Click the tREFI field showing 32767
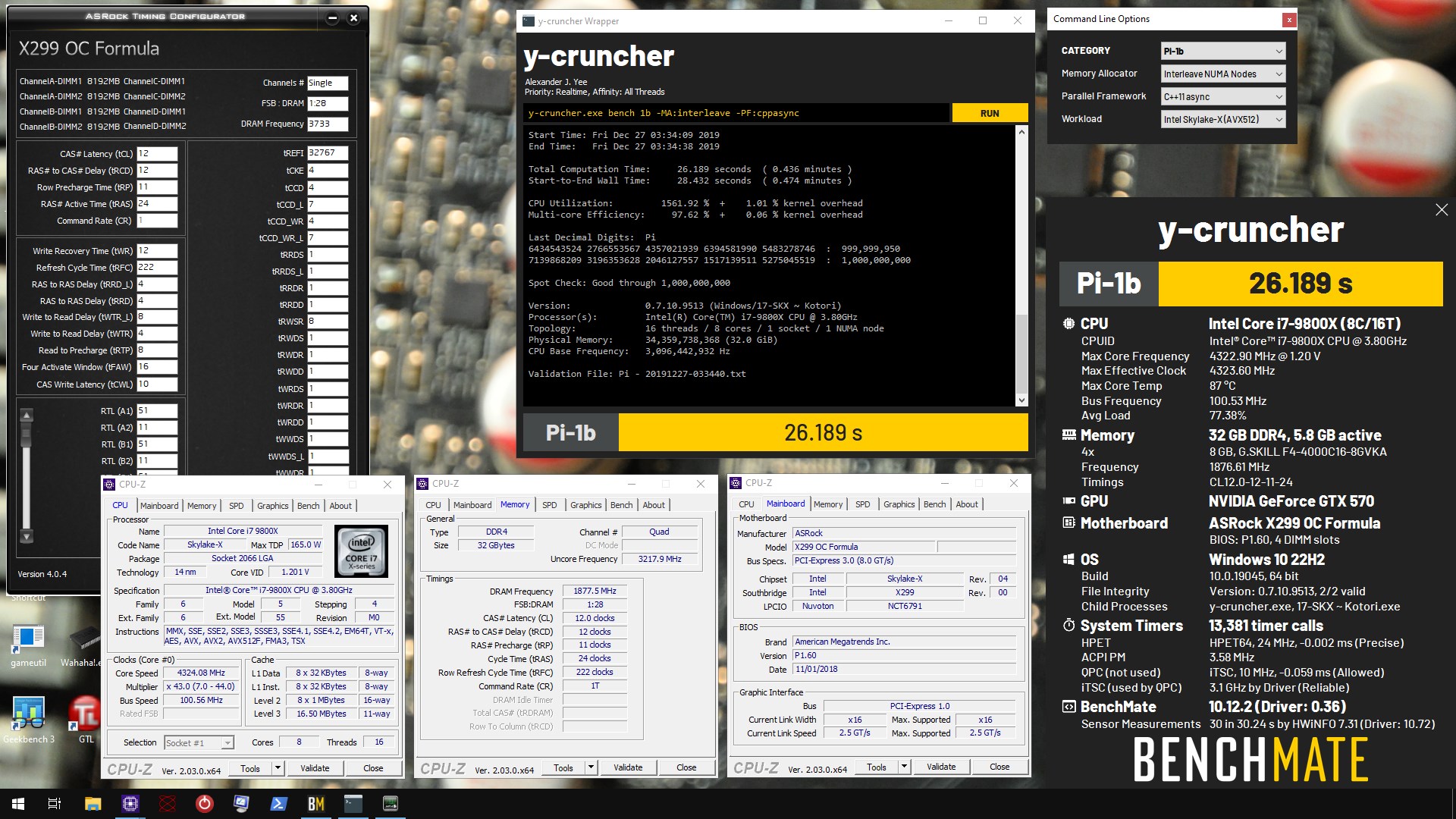Viewport: 1456px width, 819px height. [328, 152]
